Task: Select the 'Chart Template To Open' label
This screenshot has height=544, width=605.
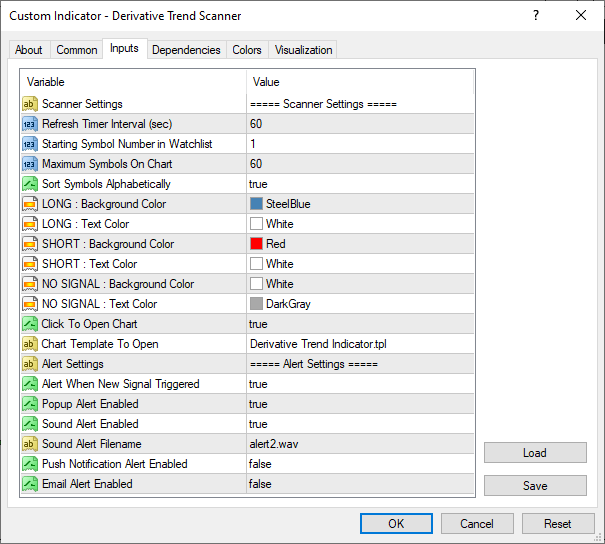Action: pos(100,344)
